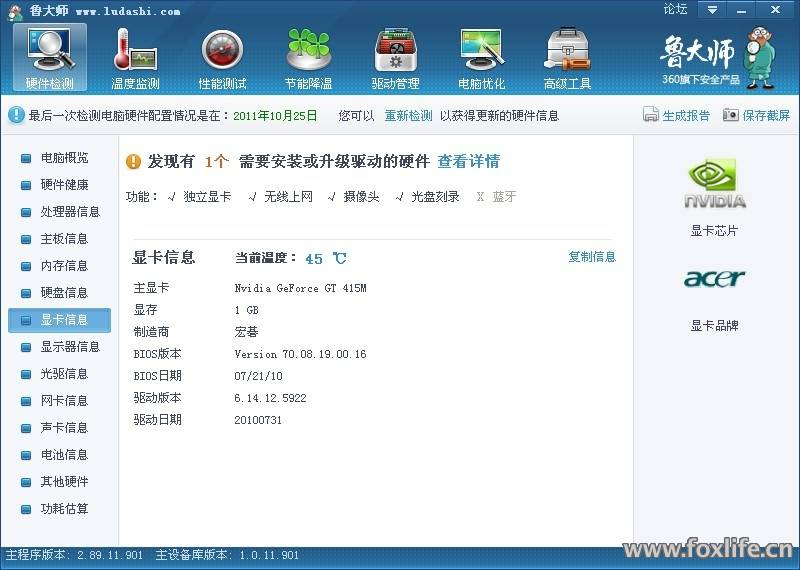
Task: Open 电池信息 in the sidebar
Action: (64, 455)
